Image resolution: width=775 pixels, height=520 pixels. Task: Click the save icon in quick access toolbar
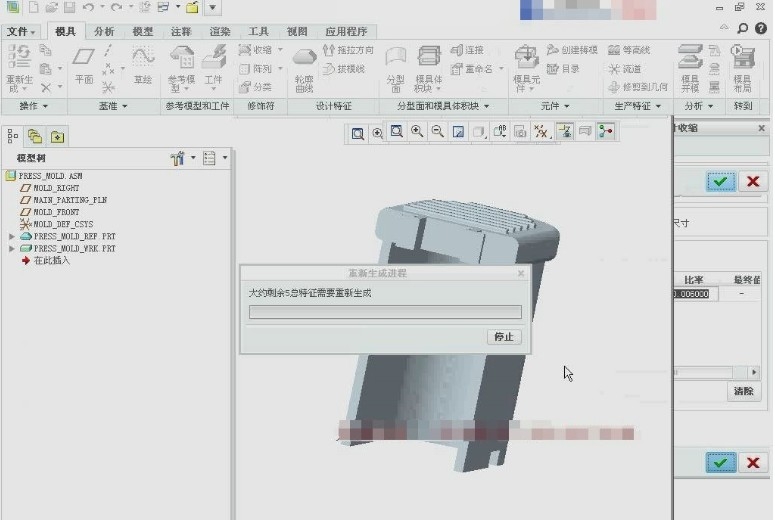(70, 7)
